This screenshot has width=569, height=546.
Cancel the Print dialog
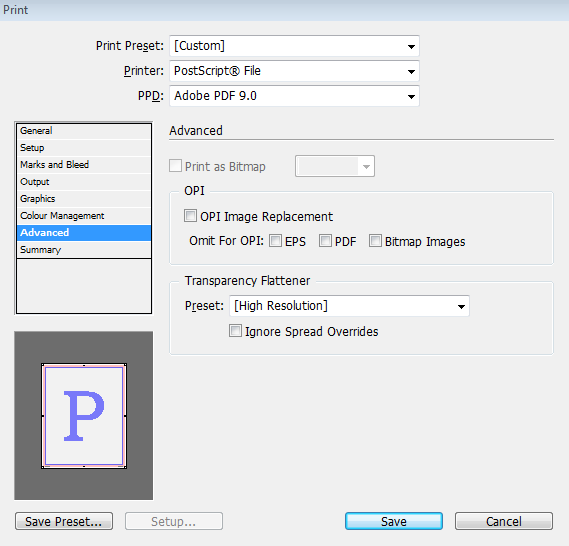coord(504,521)
